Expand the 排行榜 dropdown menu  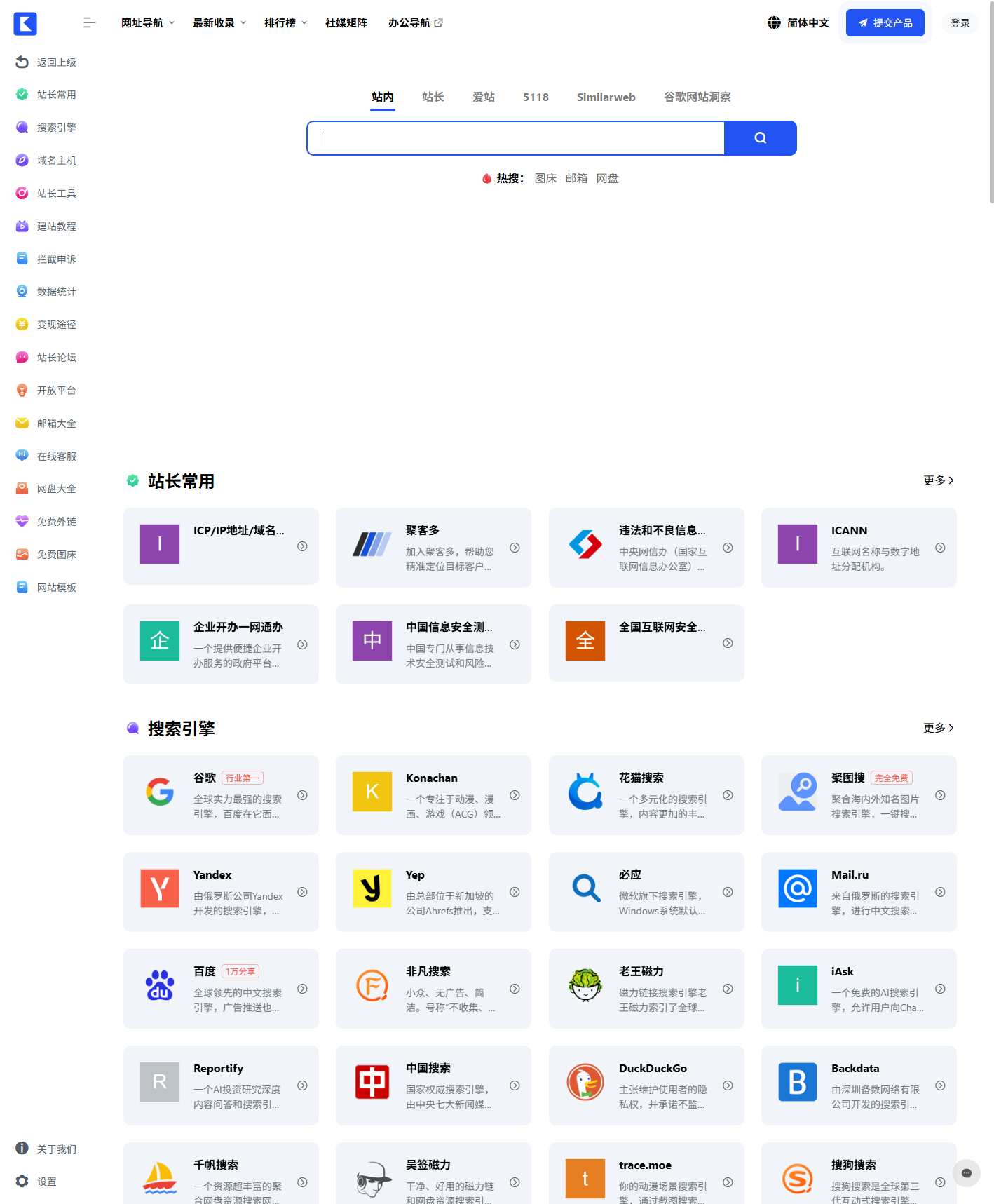(x=285, y=23)
